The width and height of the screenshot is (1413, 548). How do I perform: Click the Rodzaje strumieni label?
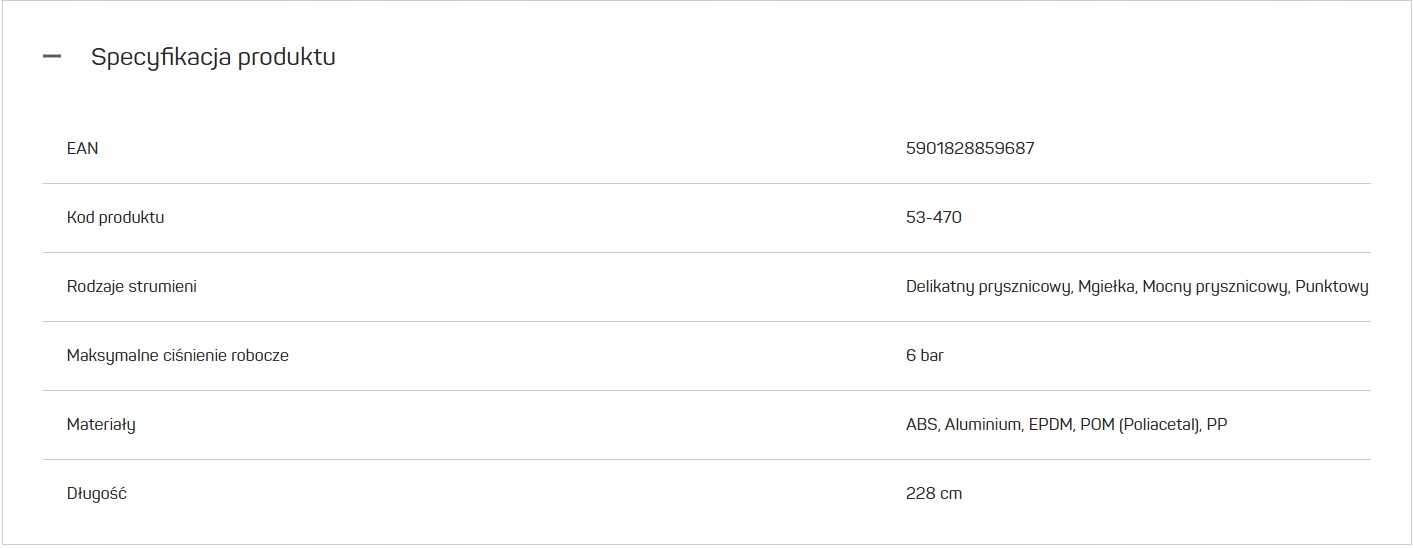131,286
